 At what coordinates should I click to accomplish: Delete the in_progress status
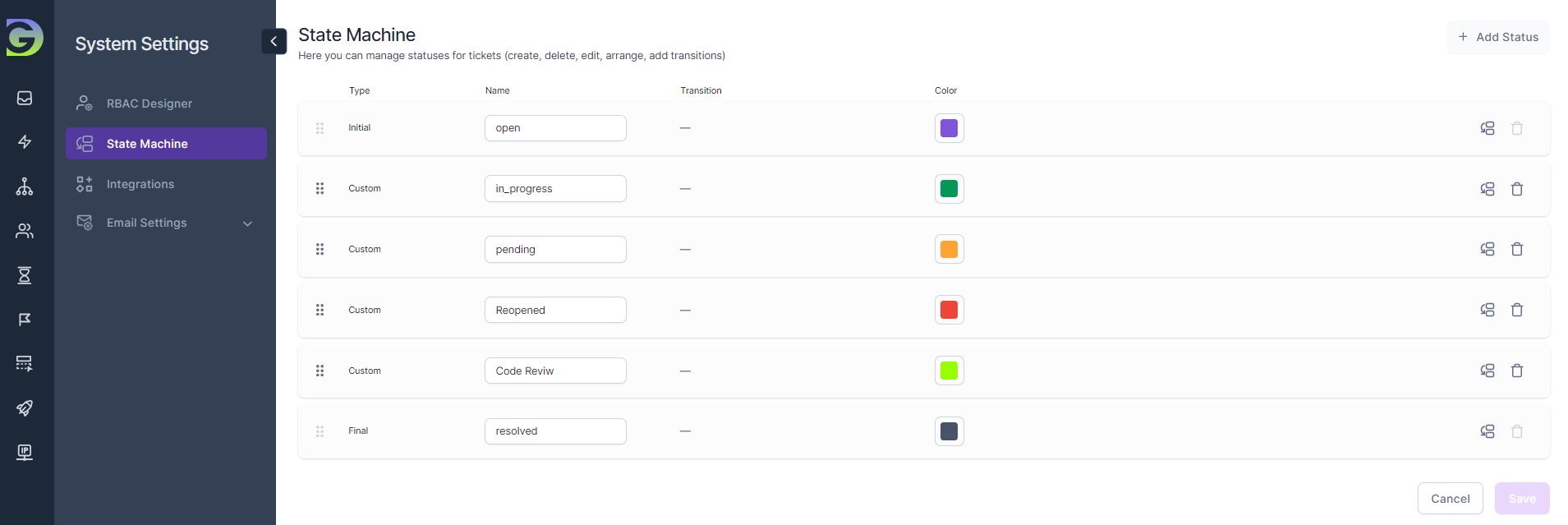pos(1516,189)
